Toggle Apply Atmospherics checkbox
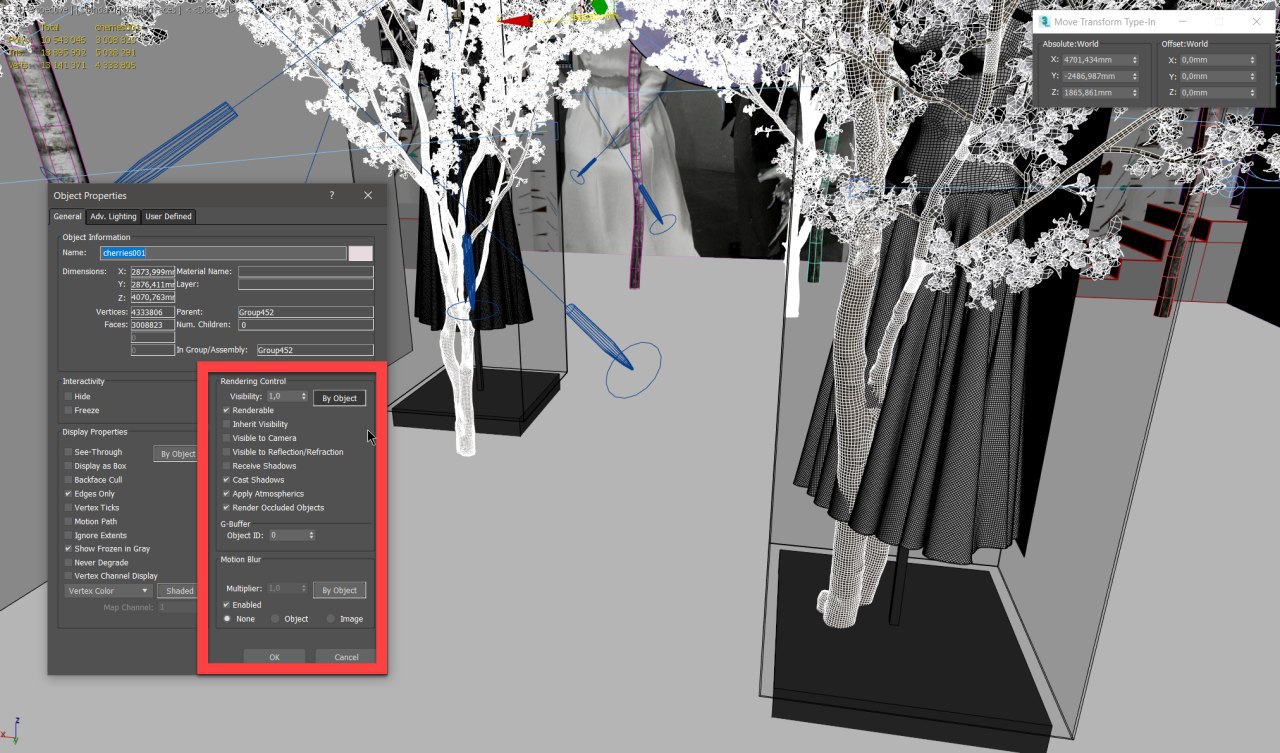The image size is (1280, 753). click(227, 494)
